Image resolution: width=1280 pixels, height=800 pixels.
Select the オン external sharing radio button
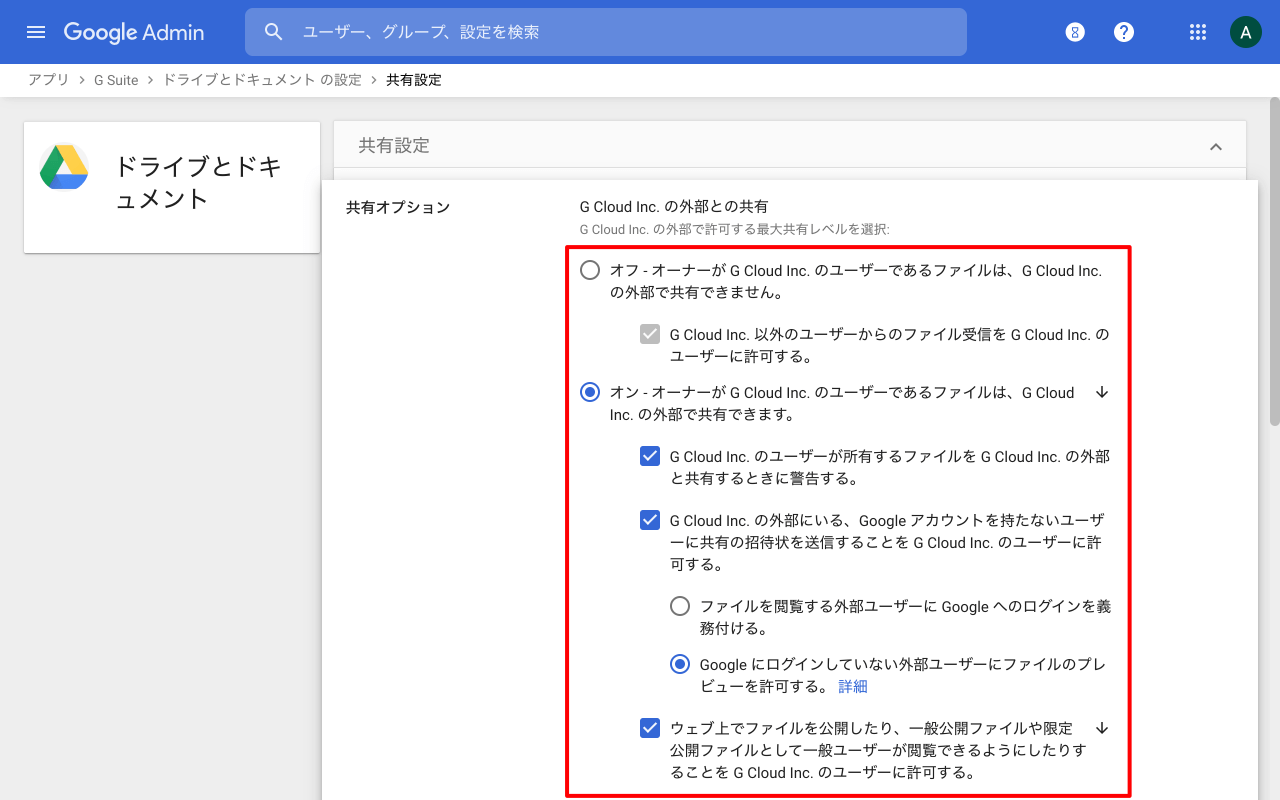click(590, 392)
